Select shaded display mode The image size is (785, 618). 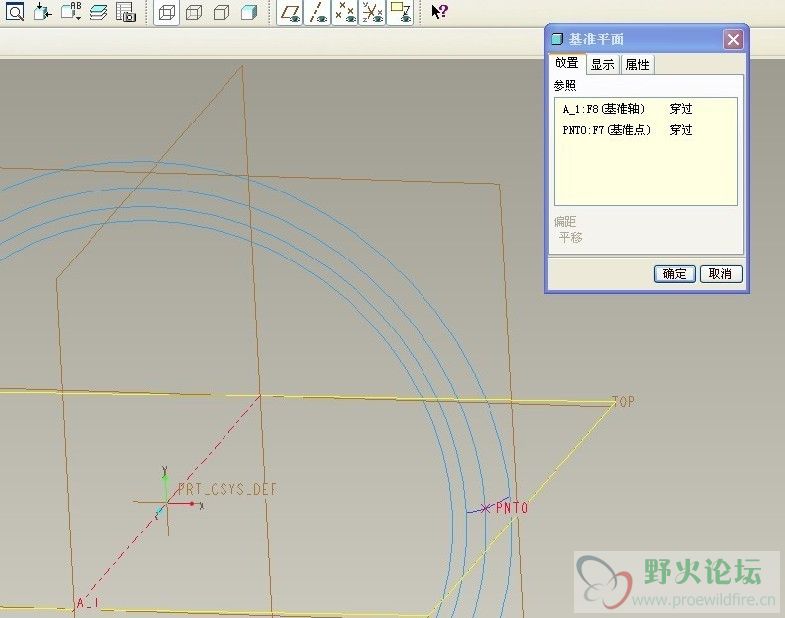click(x=249, y=12)
